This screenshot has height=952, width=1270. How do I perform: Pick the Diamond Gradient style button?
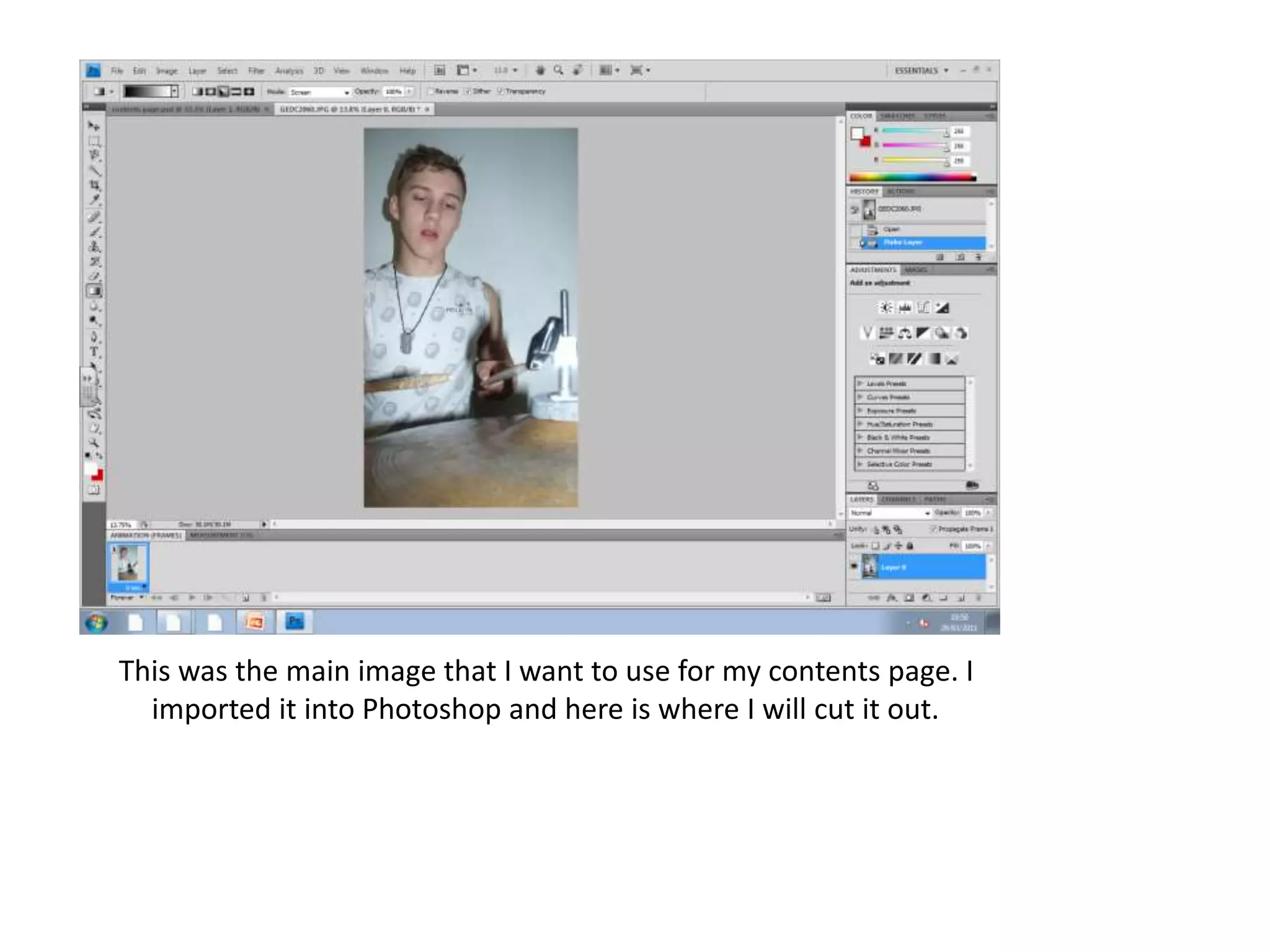pos(249,92)
